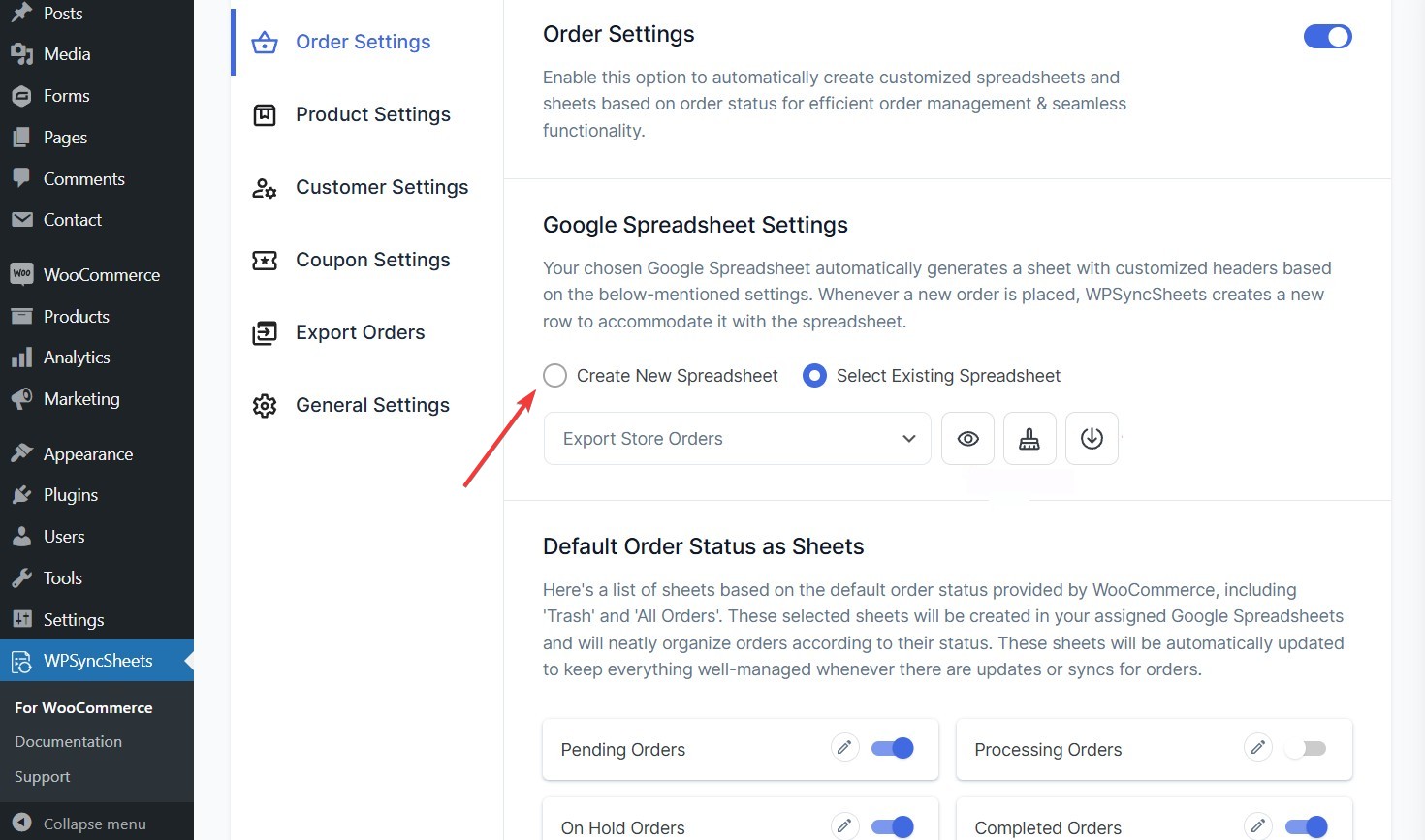Click the Media library icon
The image size is (1425, 840).
(x=21, y=54)
